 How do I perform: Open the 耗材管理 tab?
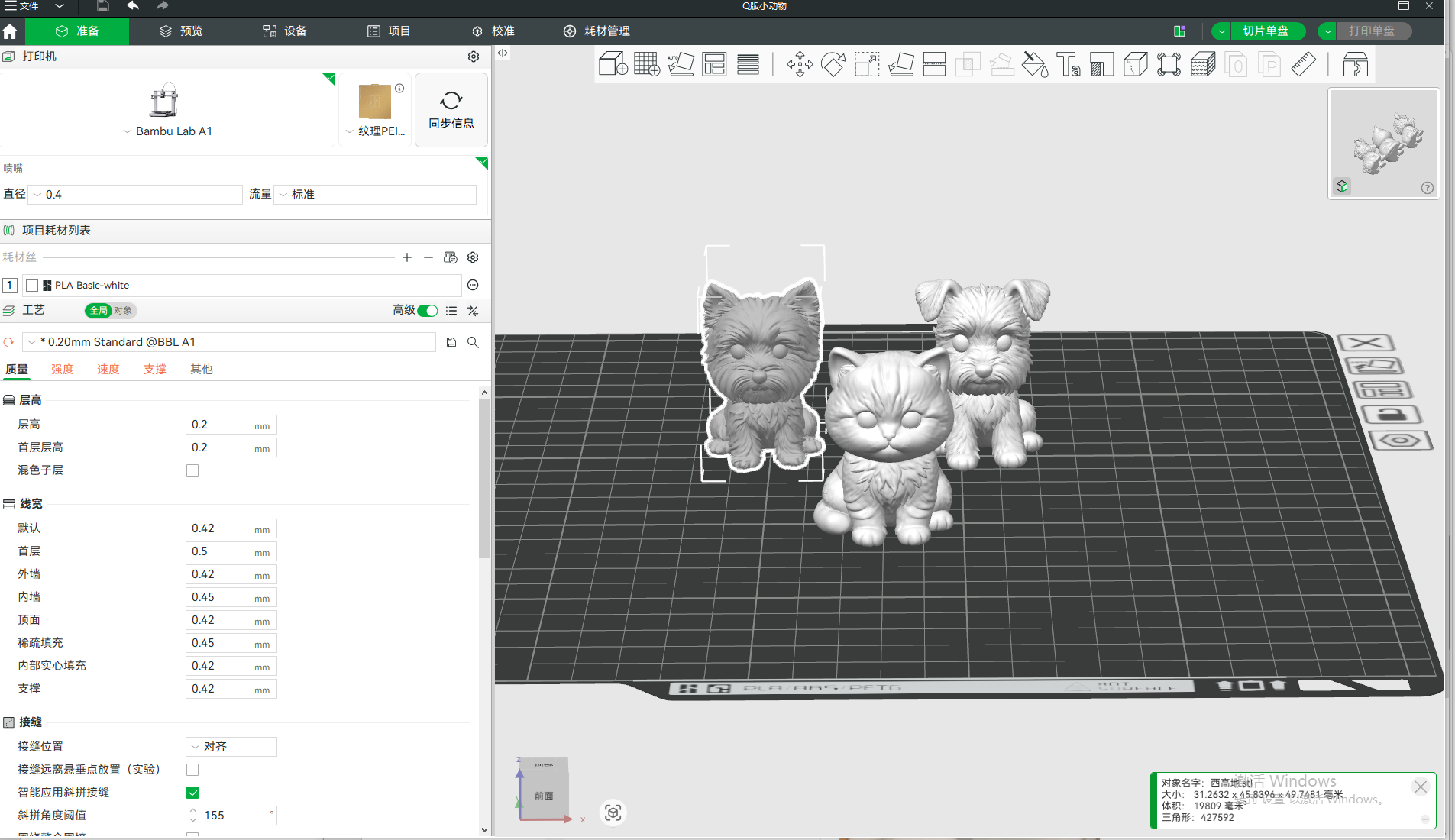pyautogui.click(x=597, y=31)
